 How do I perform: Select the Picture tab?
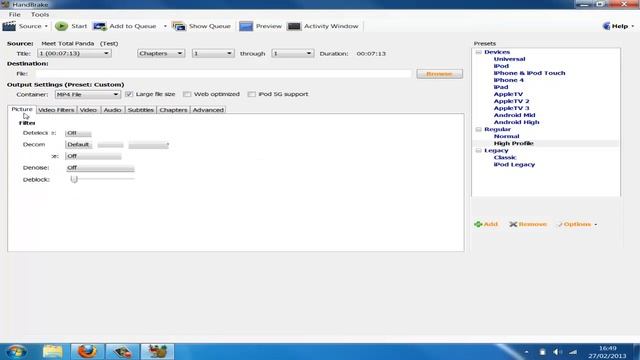click(x=22, y=109)
